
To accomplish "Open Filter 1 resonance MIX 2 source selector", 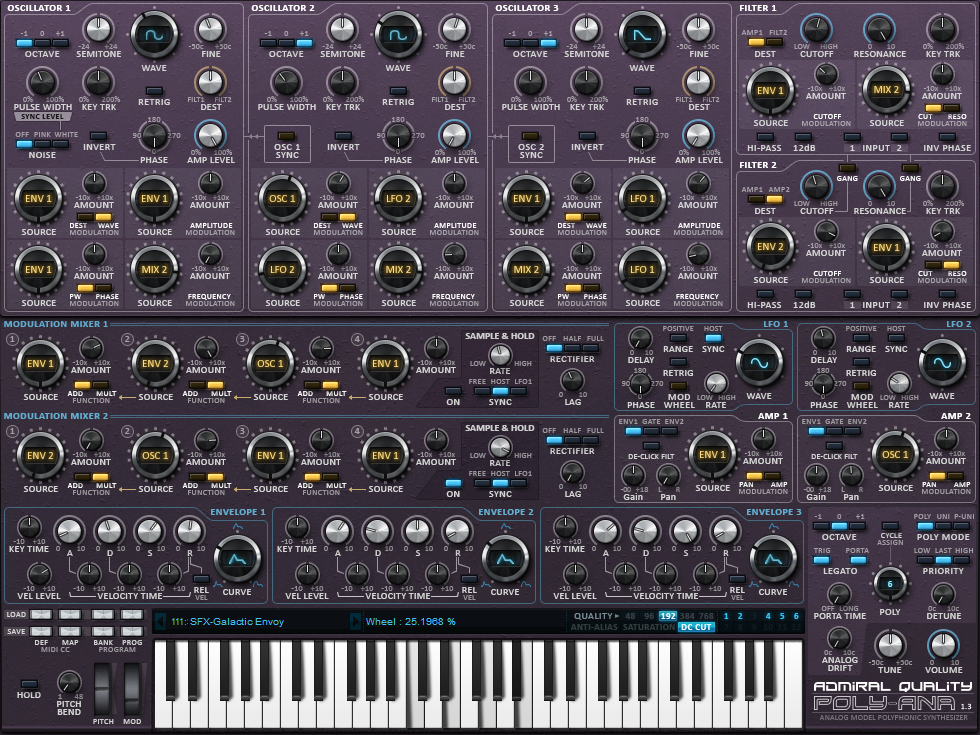I will click(886, 91).
